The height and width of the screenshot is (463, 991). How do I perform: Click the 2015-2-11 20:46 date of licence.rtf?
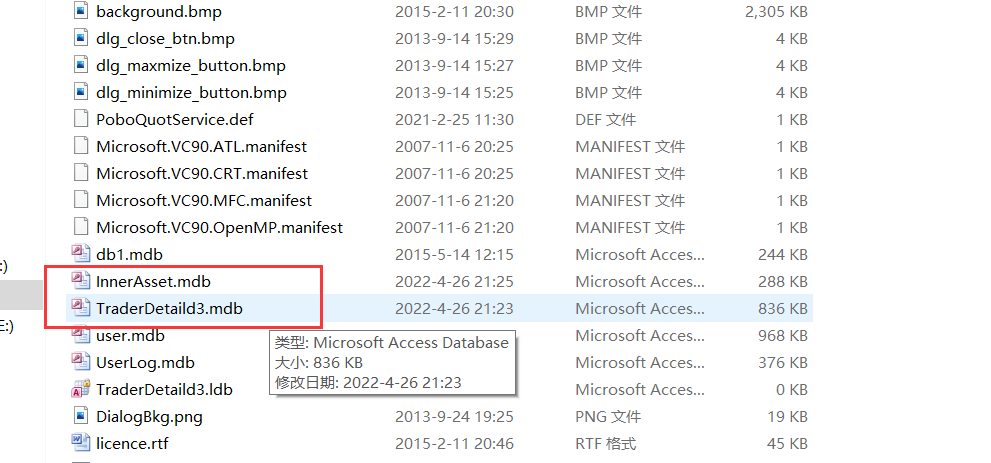coord(454,443)
